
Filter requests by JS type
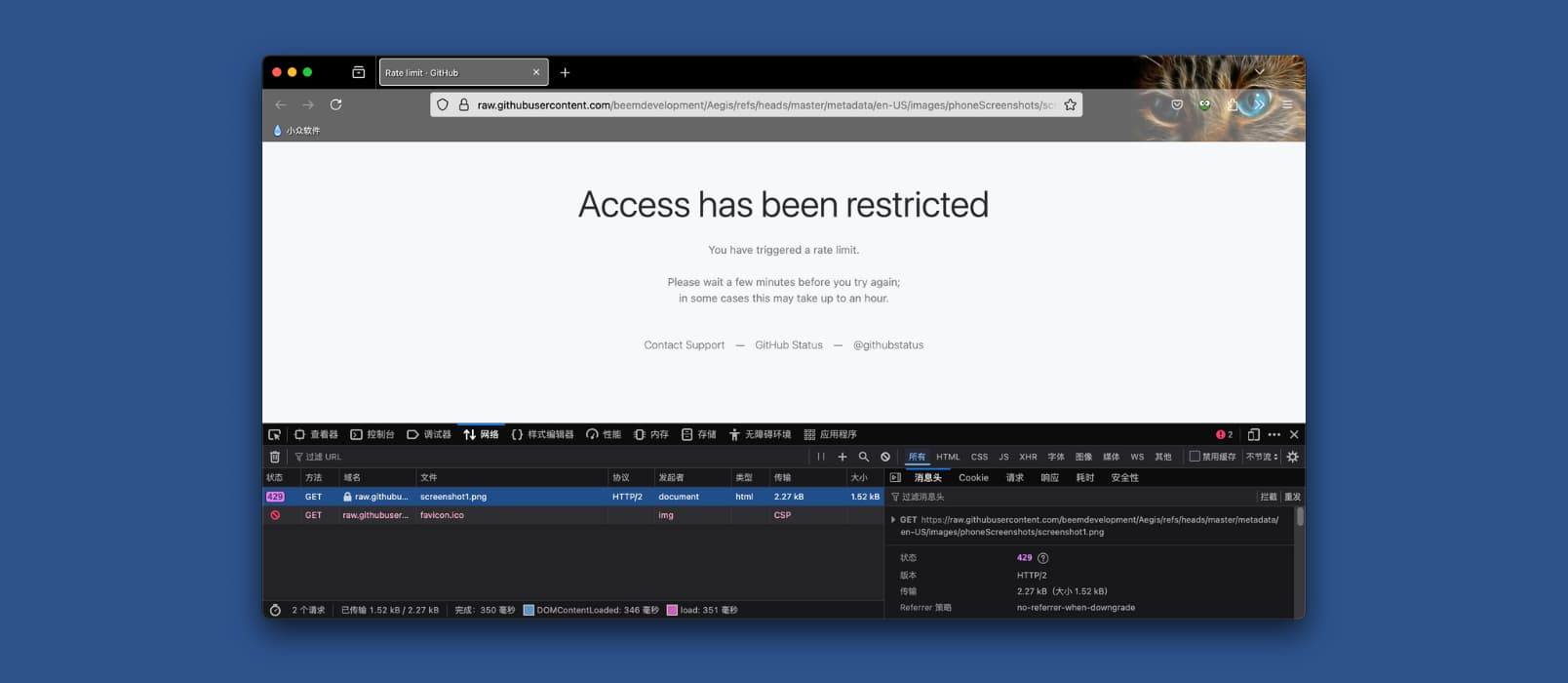point(1003,457)
